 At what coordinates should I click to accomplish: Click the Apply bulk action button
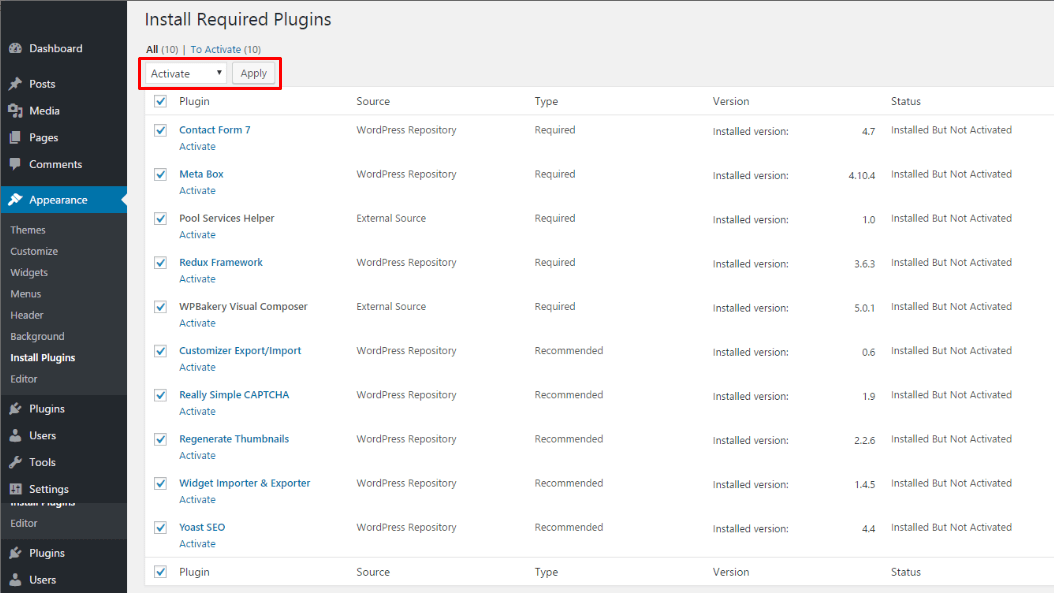[x=253, y=73]
